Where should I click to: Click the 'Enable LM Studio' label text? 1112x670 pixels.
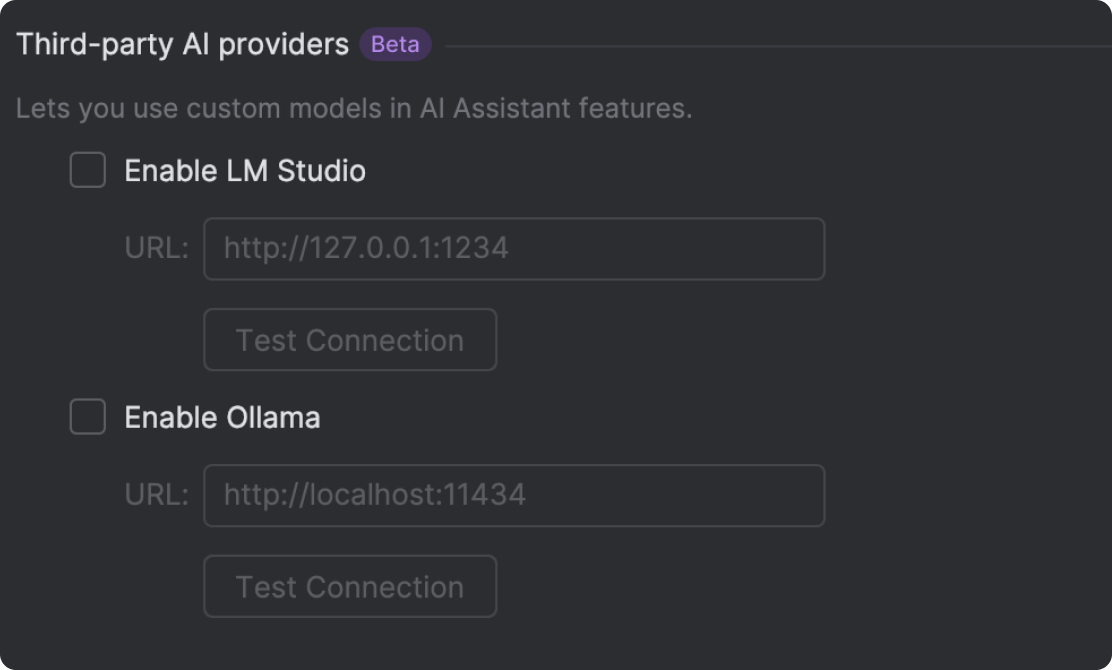244,171
